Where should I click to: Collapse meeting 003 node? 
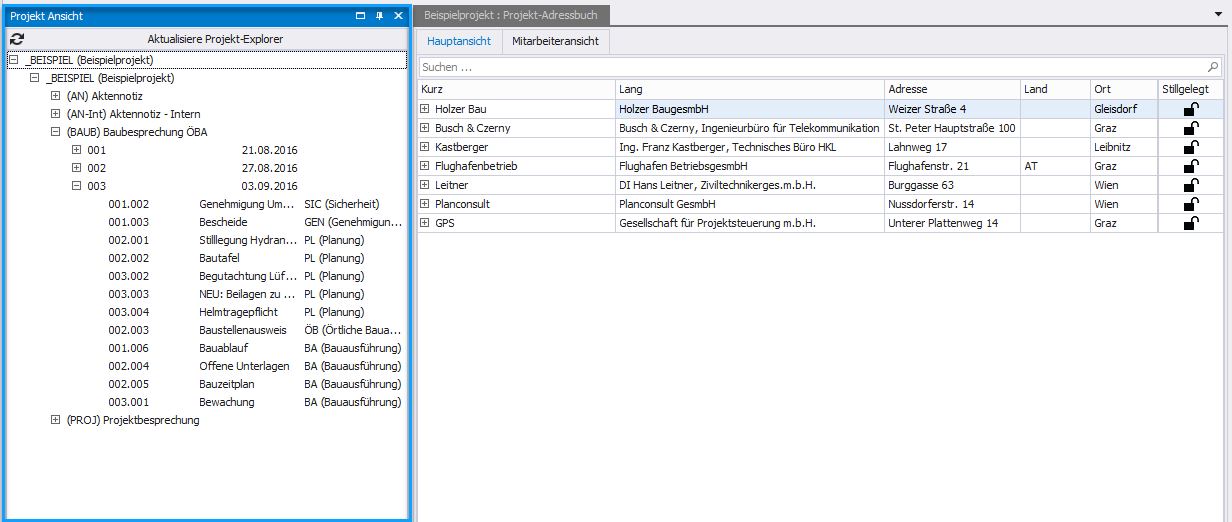point(77,186)
